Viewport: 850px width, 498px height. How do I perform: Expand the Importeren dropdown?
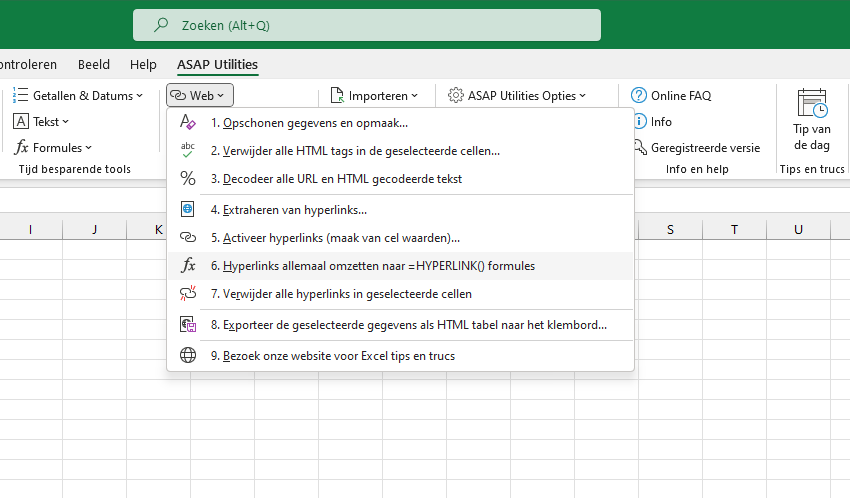click(x=375, y=95)
